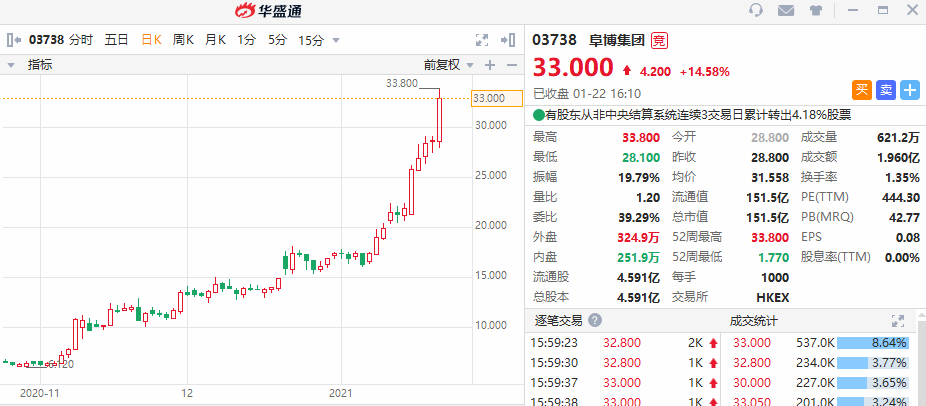Open help icon next to 逐笔交易
This screenshot has height=406, width=926.
click(595, 321)
